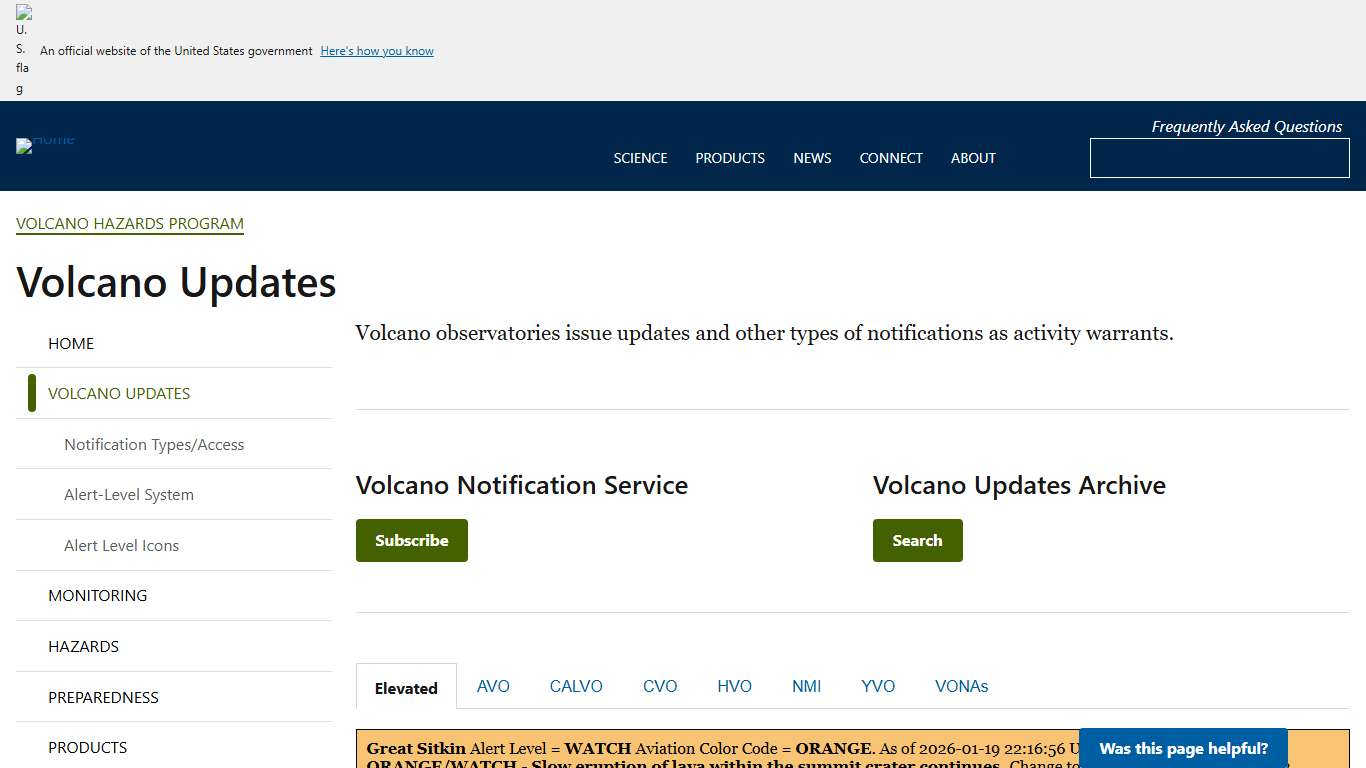Click the Frequently Asked Questions link
The image size is (1366, 768).
[1246, 126]
